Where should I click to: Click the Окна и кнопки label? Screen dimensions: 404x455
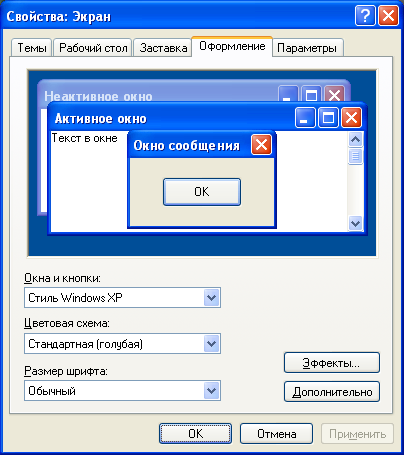62,278
